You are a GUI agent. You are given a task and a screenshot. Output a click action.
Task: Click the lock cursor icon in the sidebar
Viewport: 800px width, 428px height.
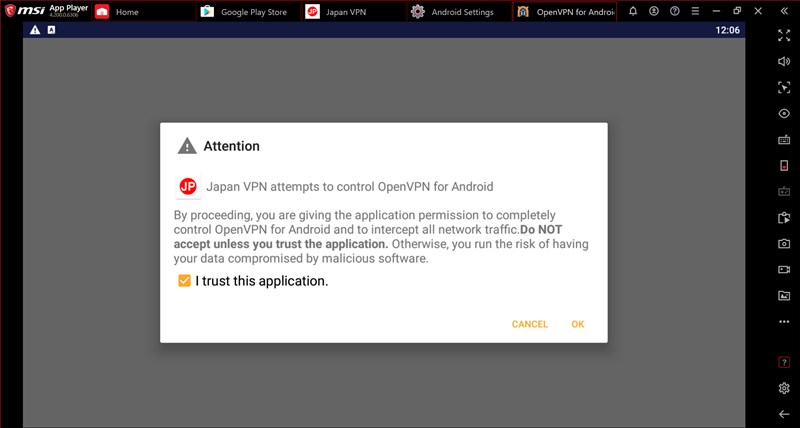coord(784,87)
